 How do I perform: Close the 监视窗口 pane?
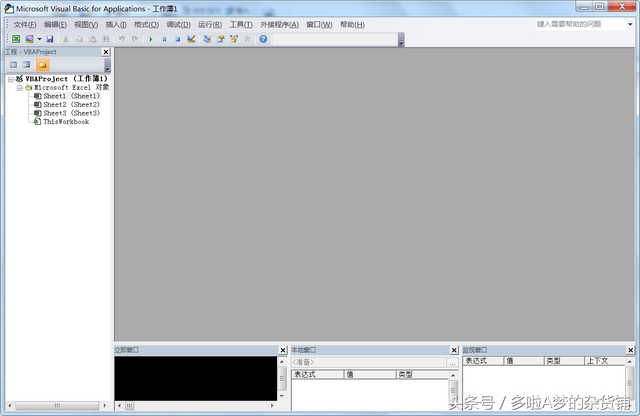pos(631,350)
